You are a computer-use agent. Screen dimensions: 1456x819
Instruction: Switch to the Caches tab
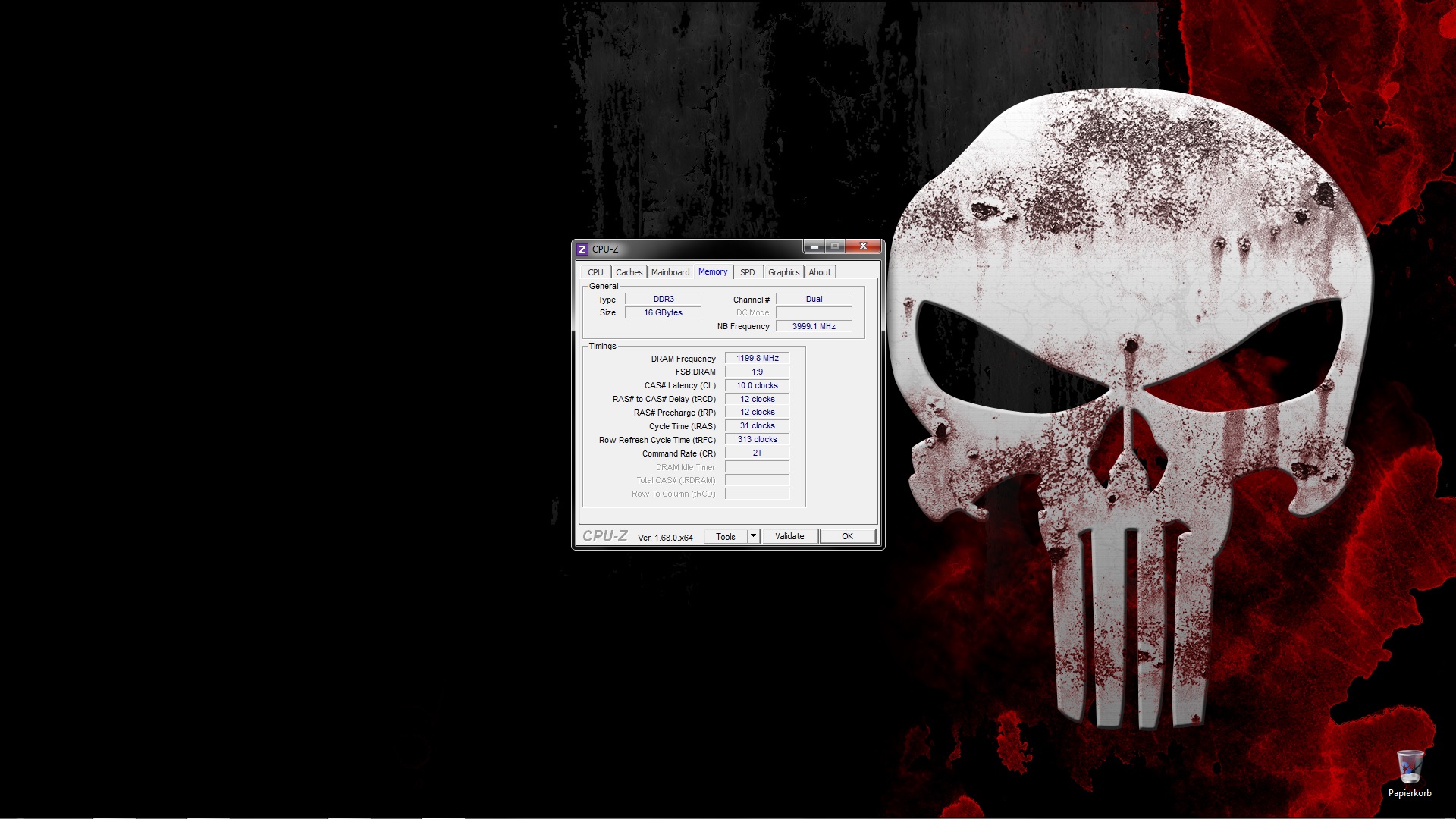(629, 272)
